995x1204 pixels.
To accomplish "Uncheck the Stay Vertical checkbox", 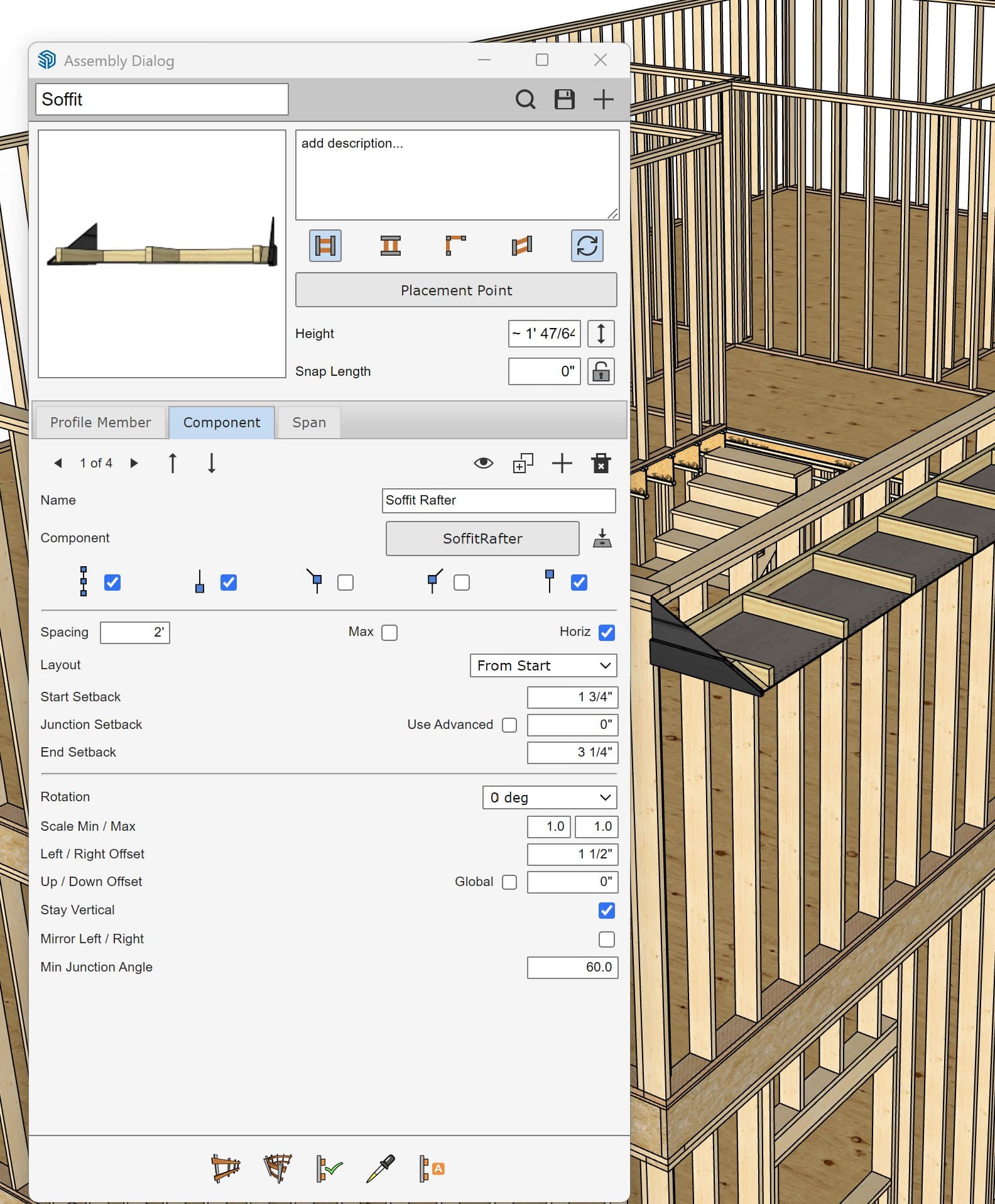I will pos(606,910).
